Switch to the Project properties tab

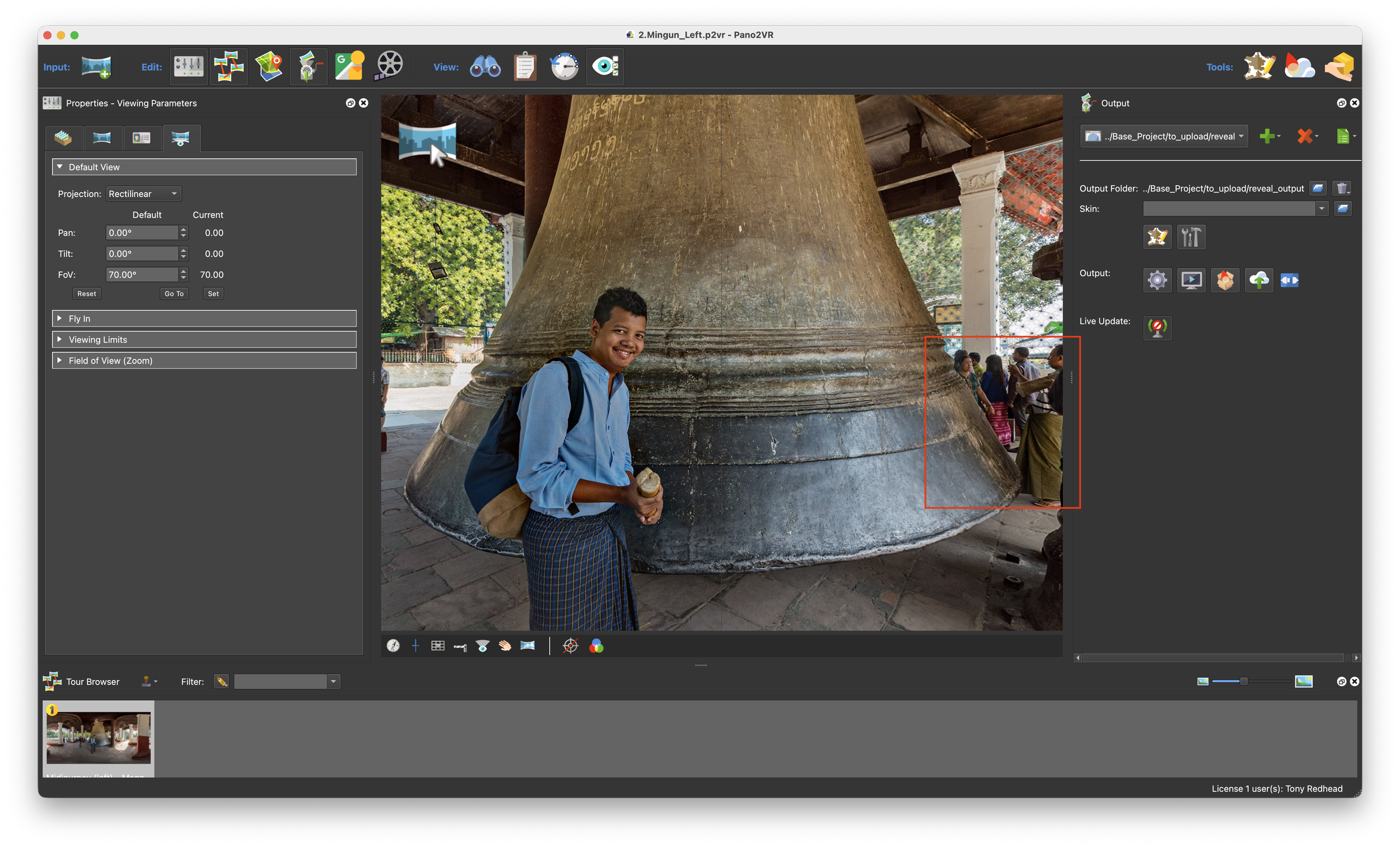click(63, 138)
